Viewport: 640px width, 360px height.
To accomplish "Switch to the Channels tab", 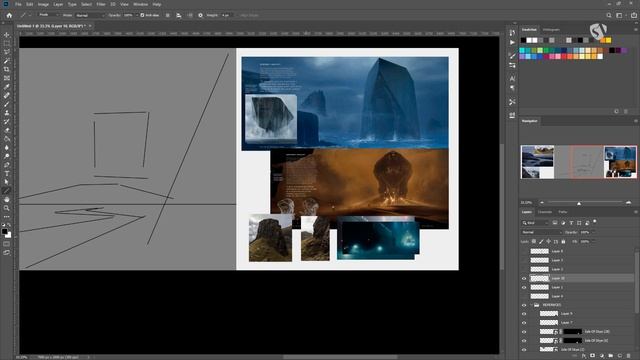I will [544, 212].
